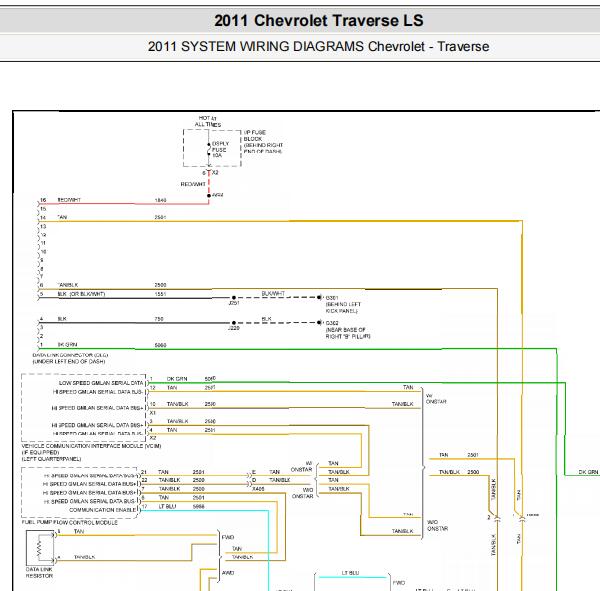Click the "LT BLU" label at pin 17
The width and height of the screenshot is (600, 591).
coord(167,506)
